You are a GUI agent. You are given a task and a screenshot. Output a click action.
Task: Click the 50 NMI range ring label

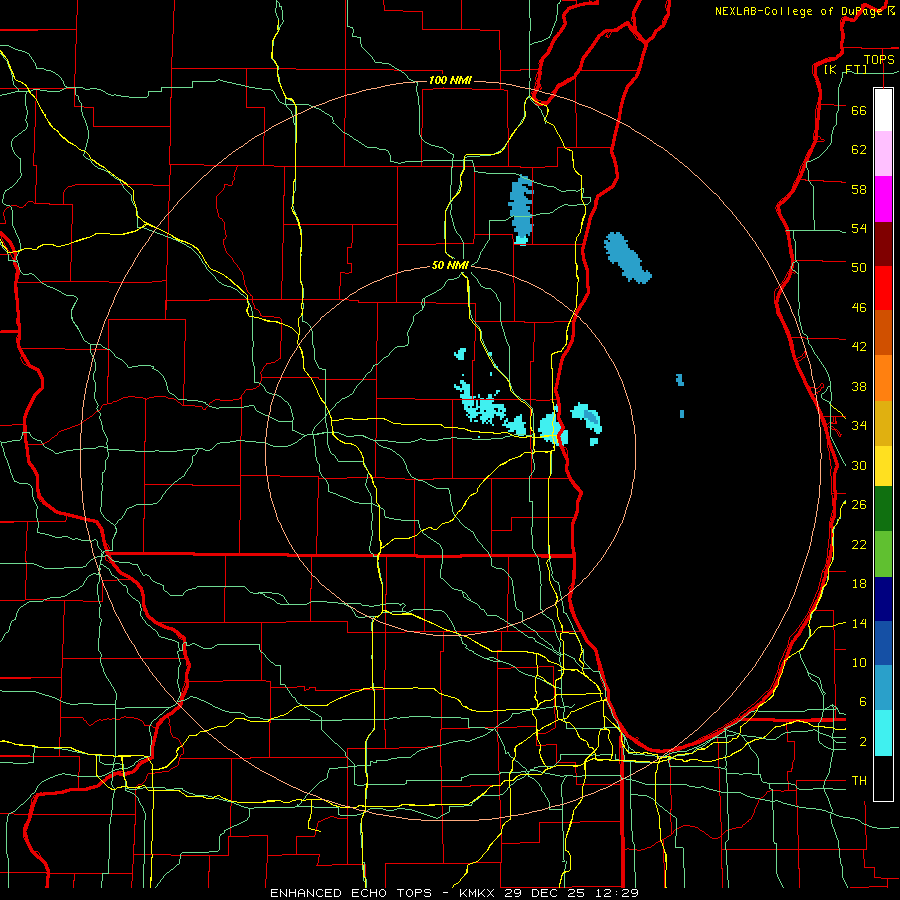click(x=451, y=265)
